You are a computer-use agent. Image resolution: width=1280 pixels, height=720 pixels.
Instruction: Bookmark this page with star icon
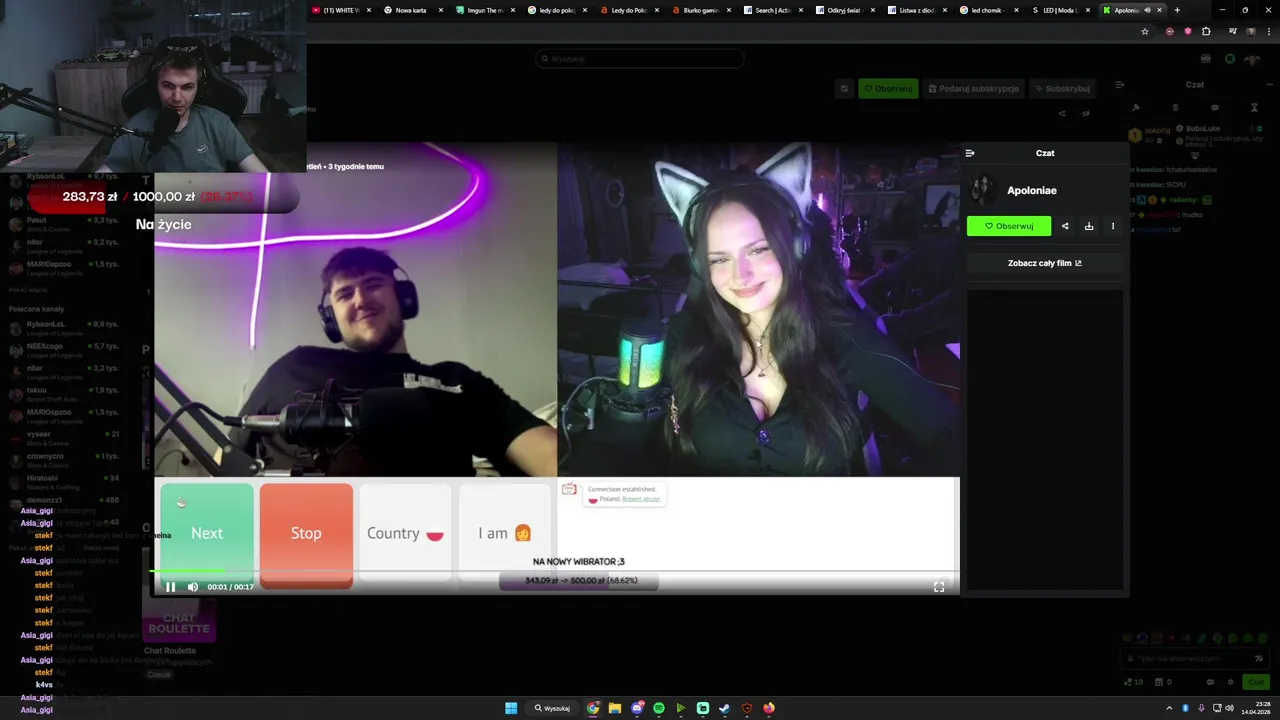pyautogui.click(x=1145, y=31)
